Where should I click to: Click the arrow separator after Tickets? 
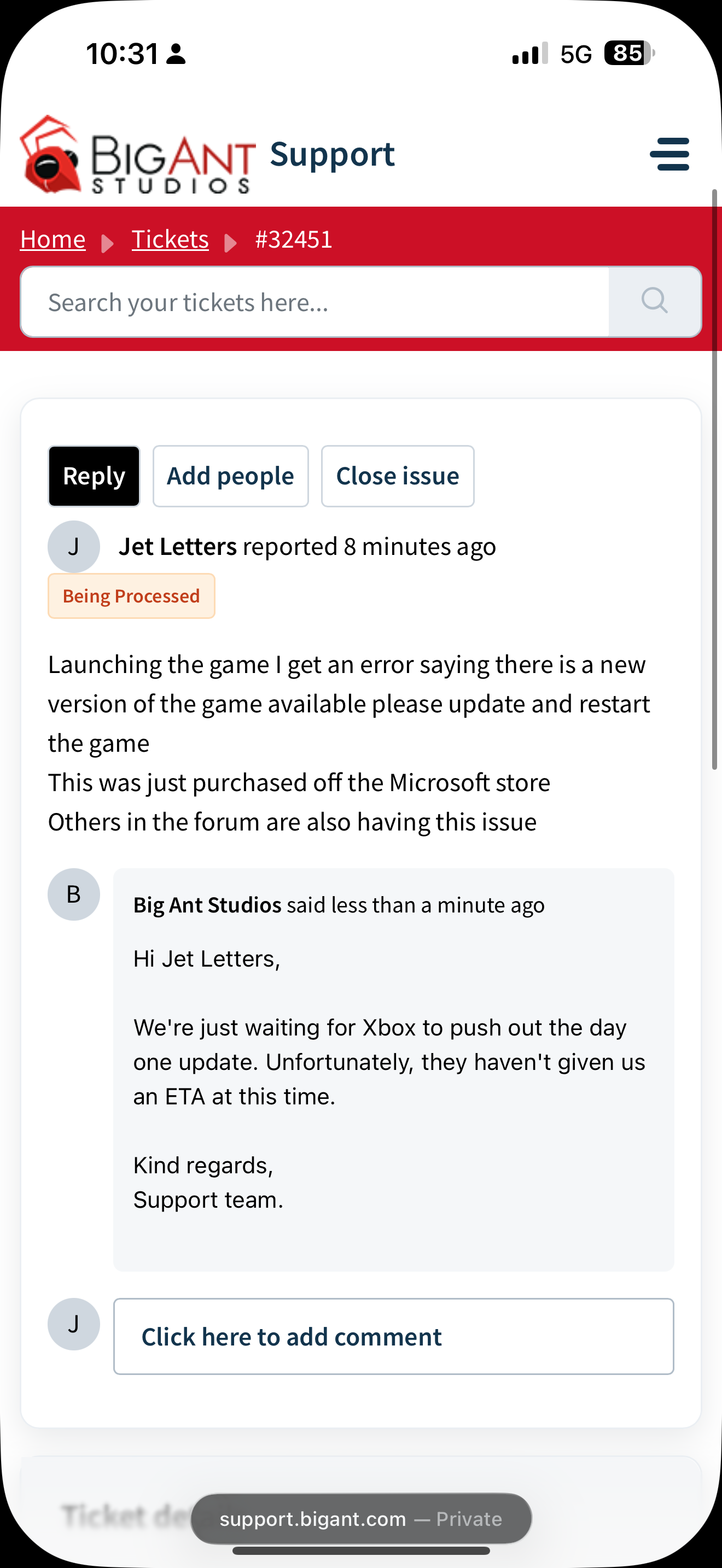[x=231, y=243]
